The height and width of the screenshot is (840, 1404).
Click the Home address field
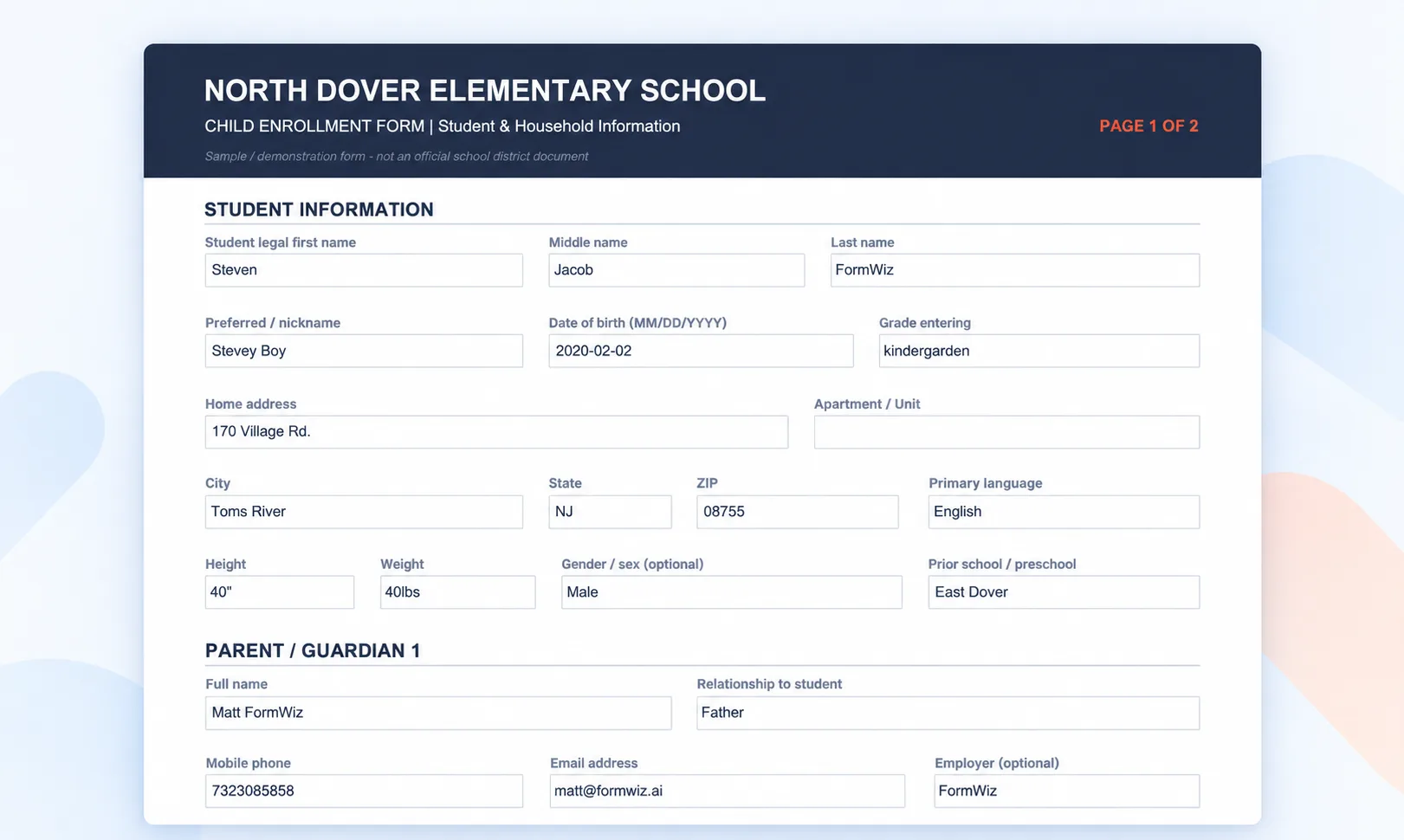(496, 432)
